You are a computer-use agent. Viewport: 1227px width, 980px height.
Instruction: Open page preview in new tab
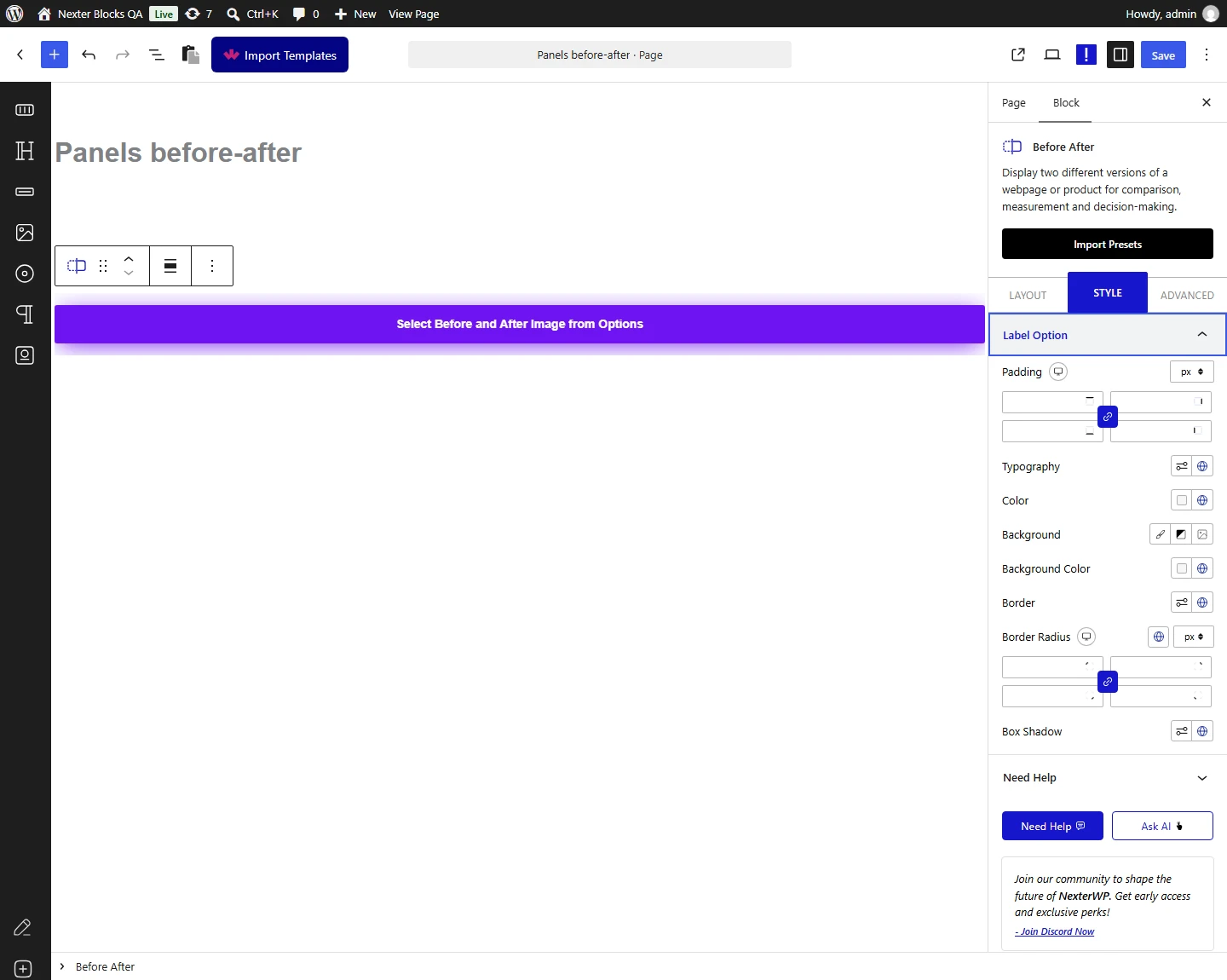[1018, 55]
